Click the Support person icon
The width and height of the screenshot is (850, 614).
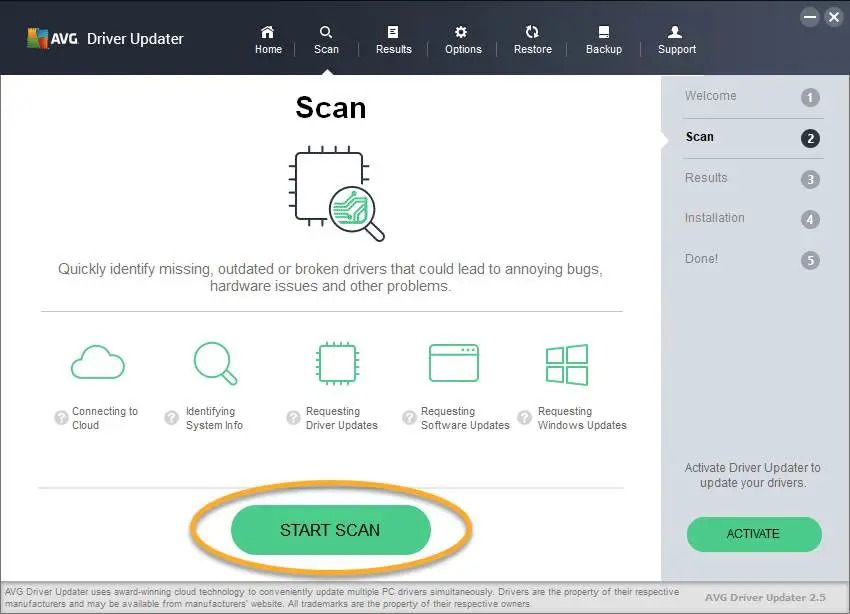click(675, 32)
